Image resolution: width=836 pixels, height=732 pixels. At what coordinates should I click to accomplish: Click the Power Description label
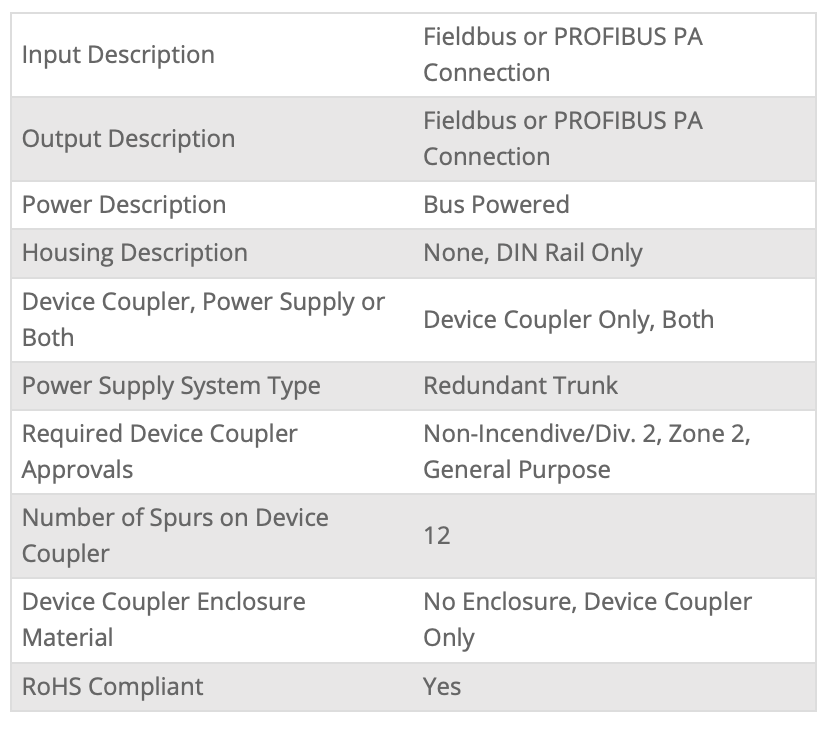124,205
